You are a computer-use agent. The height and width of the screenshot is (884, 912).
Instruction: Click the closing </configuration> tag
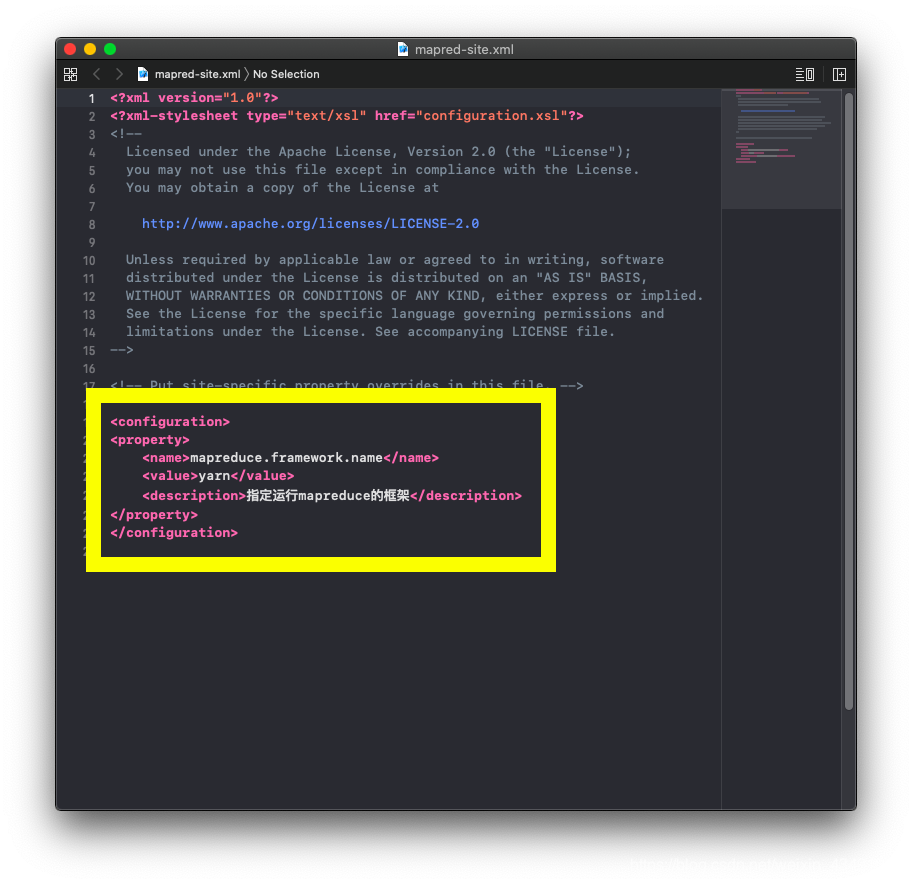point(174,533)
